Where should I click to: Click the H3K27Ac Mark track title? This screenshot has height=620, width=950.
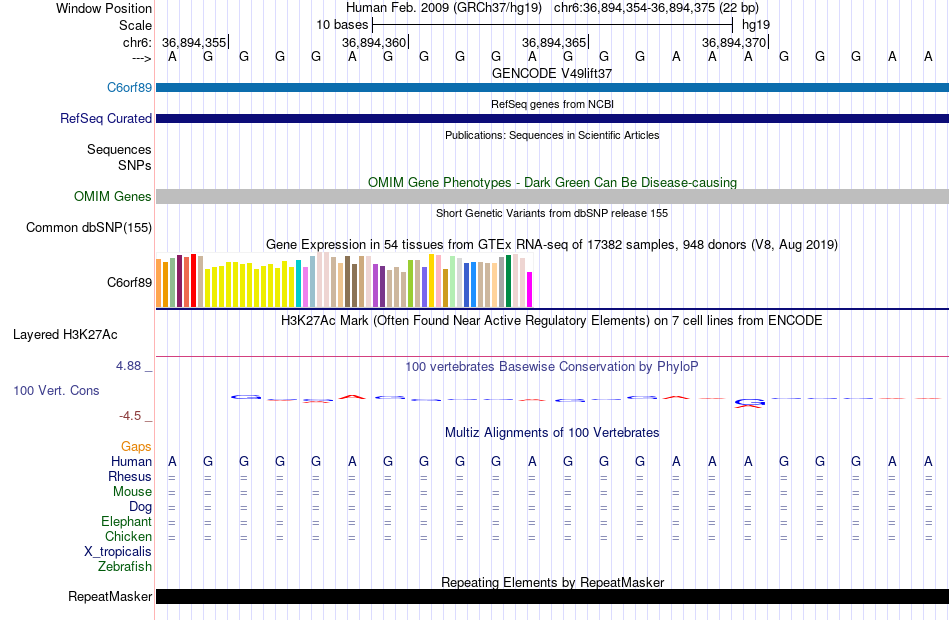click(x=552, y=320)
